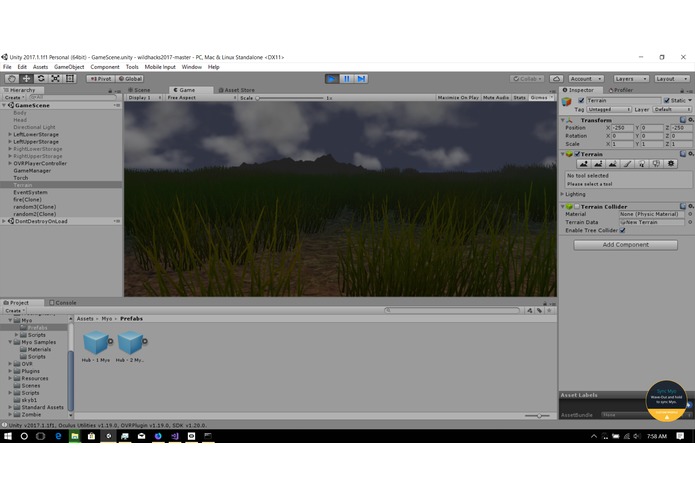Open the Terrain component help icon

coord(683,154)
